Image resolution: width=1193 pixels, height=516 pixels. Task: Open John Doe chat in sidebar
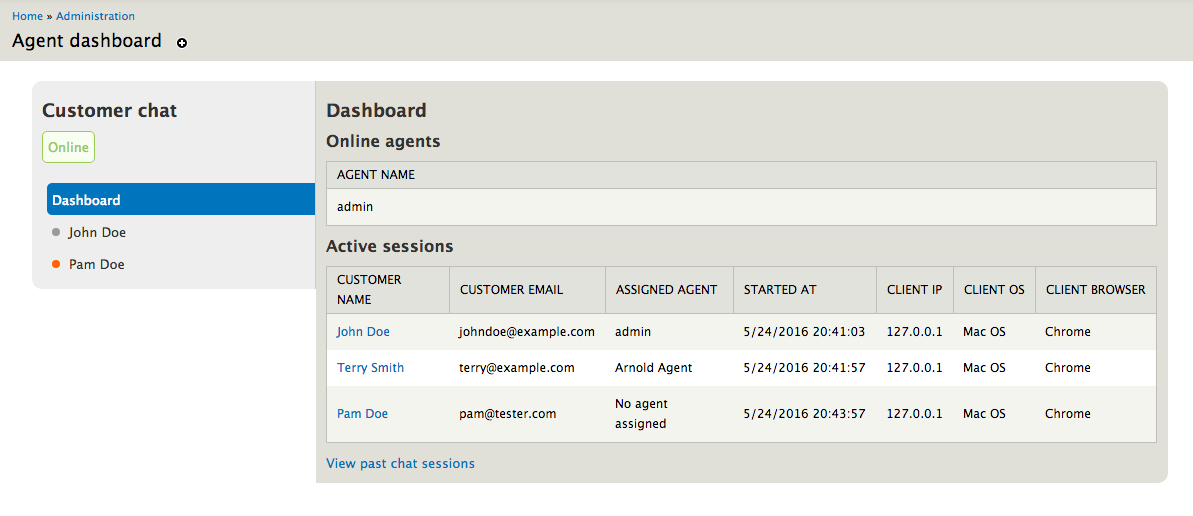click(97, 232)
